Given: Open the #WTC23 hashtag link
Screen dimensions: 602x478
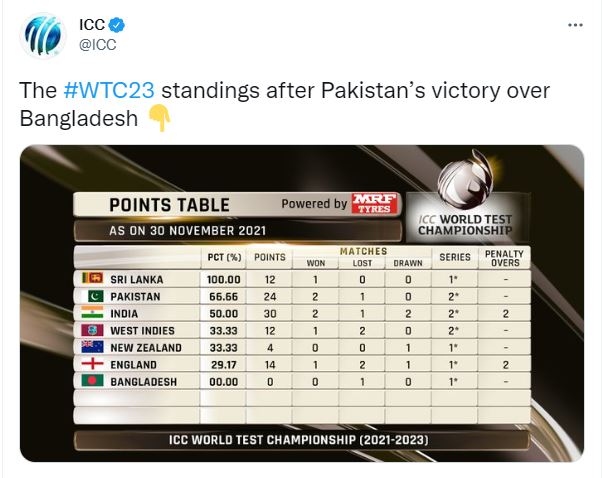Looking at the screenshot, I should (109, 90).
